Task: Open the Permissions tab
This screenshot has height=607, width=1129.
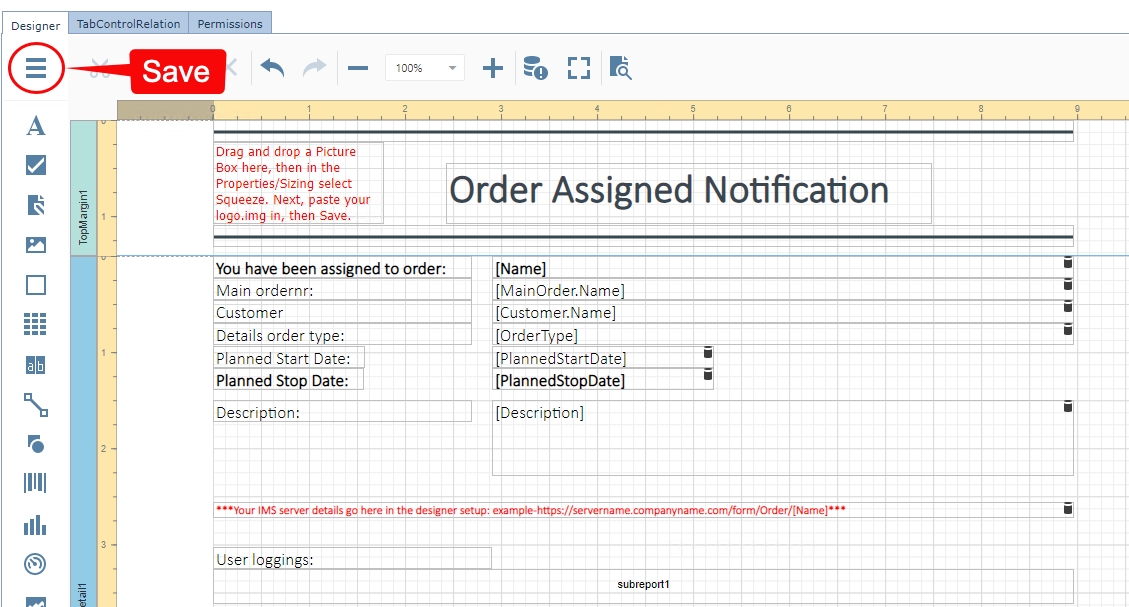Action: [x=229, y=24]
